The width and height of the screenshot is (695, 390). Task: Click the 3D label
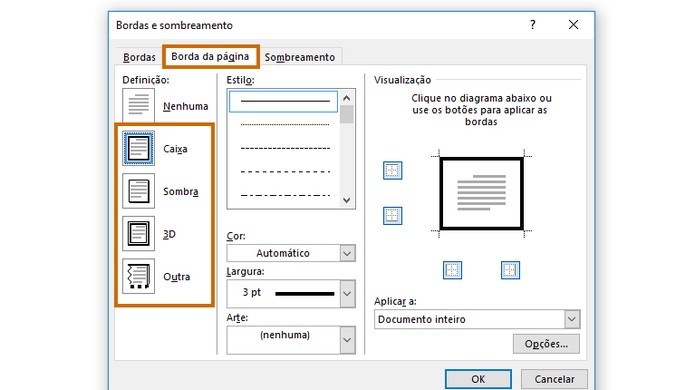169,234
